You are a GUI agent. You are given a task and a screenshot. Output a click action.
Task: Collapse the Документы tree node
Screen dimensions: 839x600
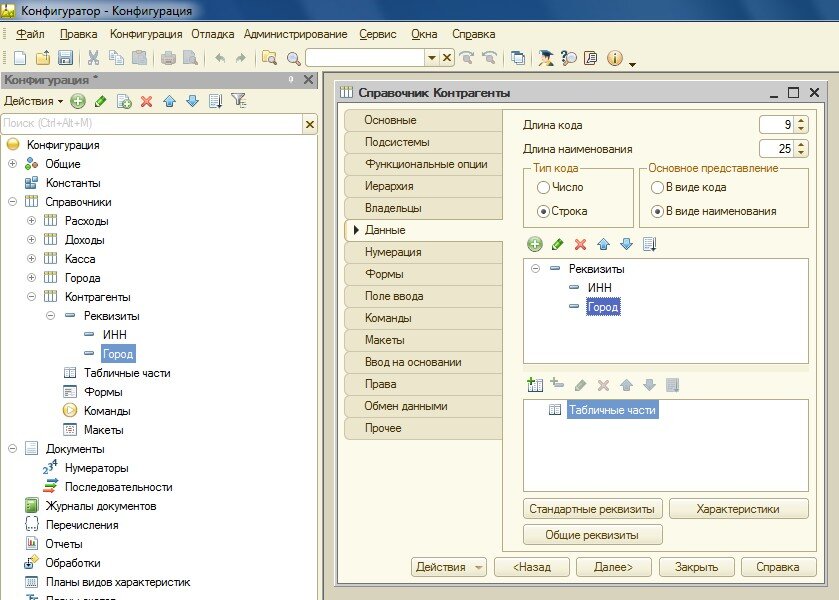click(x=12, y=449)
